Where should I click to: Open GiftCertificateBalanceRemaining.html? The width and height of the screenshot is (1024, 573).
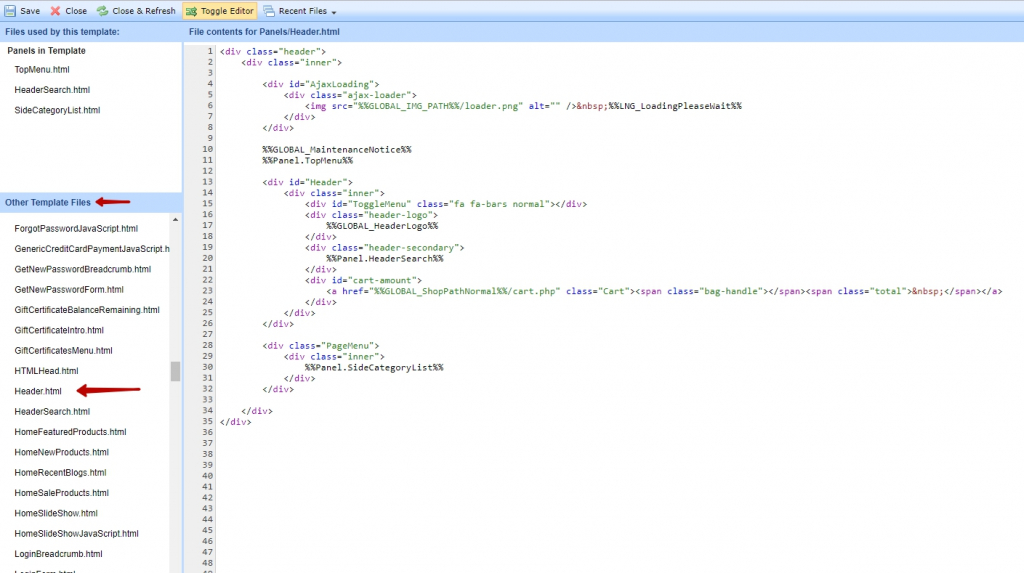[x=87, y=310]
